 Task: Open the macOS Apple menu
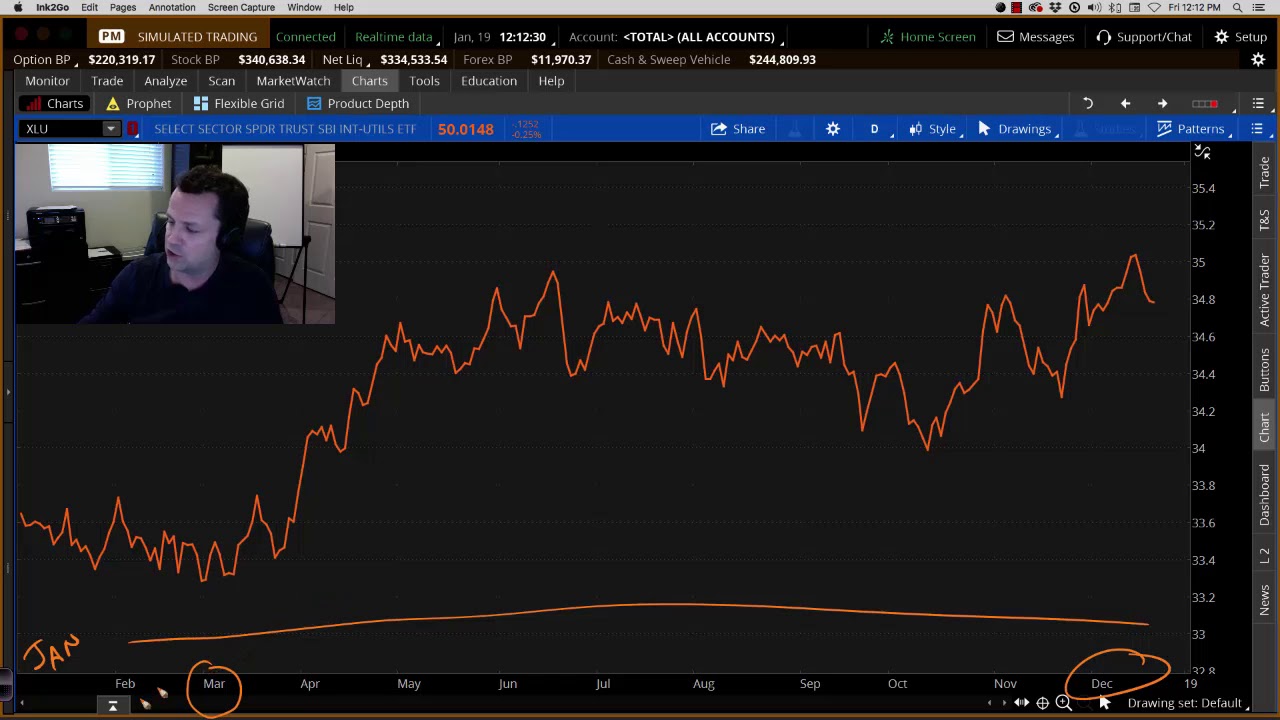(17, 7)
